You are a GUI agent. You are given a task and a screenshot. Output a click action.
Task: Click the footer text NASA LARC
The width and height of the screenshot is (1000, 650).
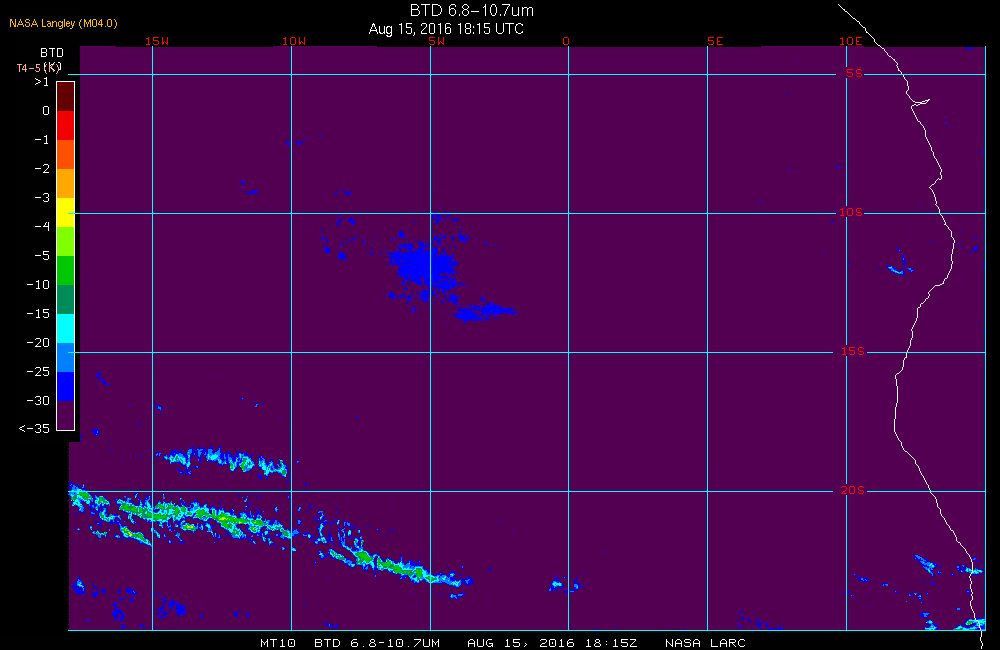click(705, 643)
